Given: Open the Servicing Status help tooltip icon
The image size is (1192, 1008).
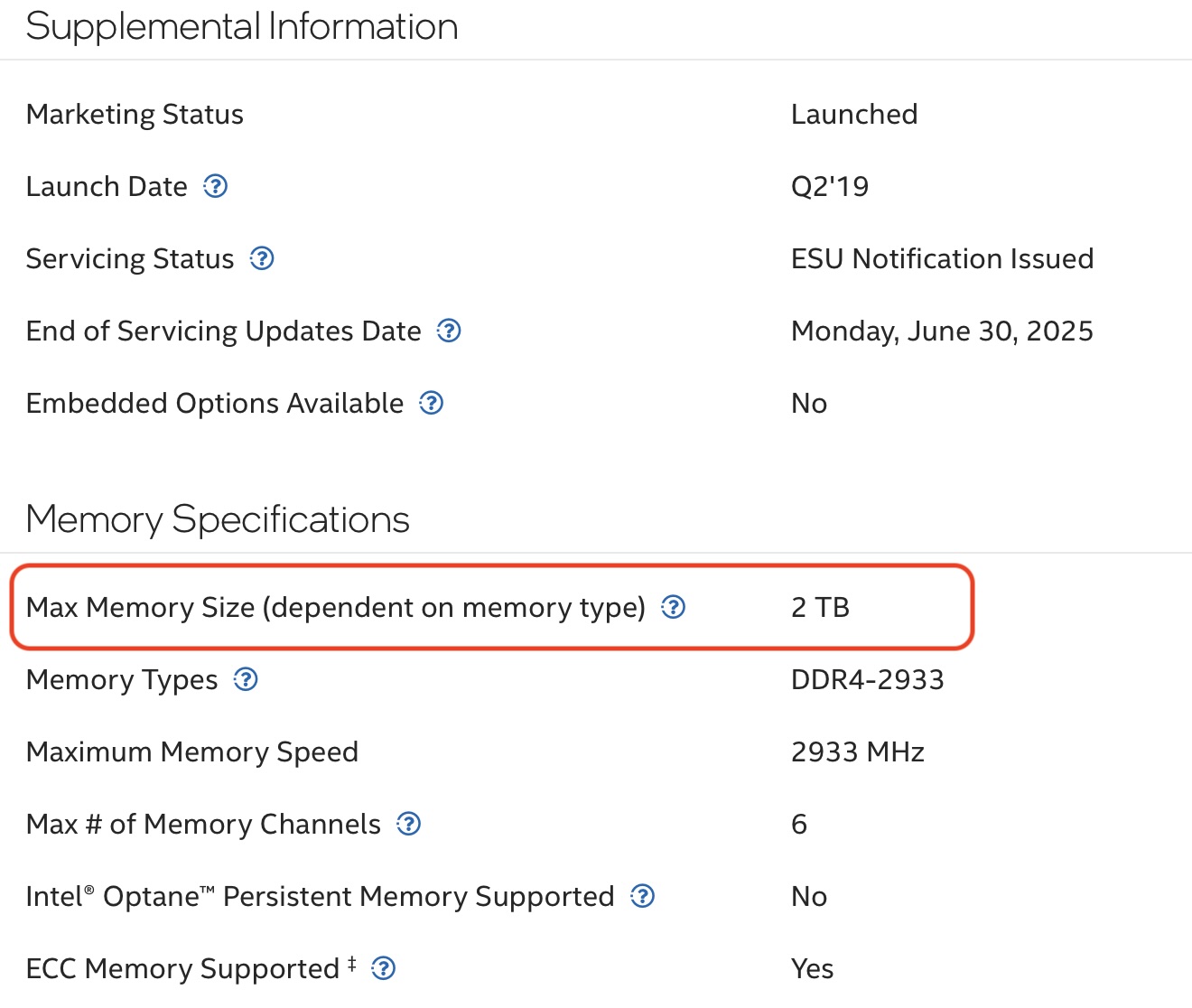Looking at the screenshot, I should pyautogui.click(x=262, y=259).
